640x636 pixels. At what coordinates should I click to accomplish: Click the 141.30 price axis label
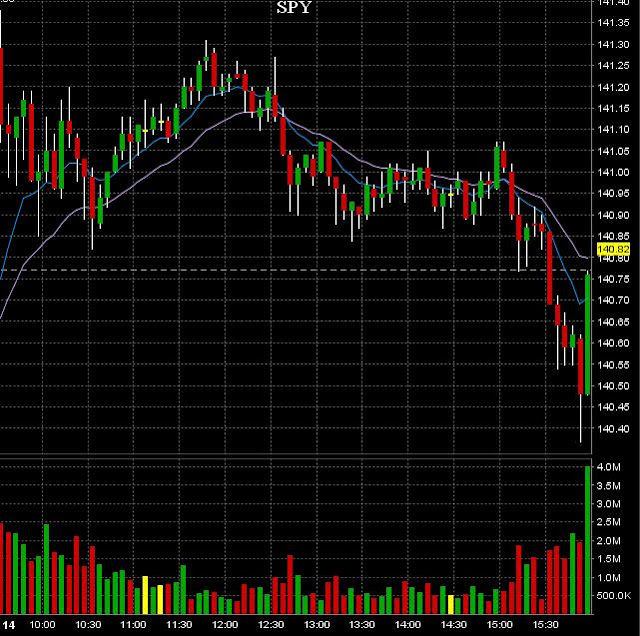pyautogui.click(x=613, y=44)
